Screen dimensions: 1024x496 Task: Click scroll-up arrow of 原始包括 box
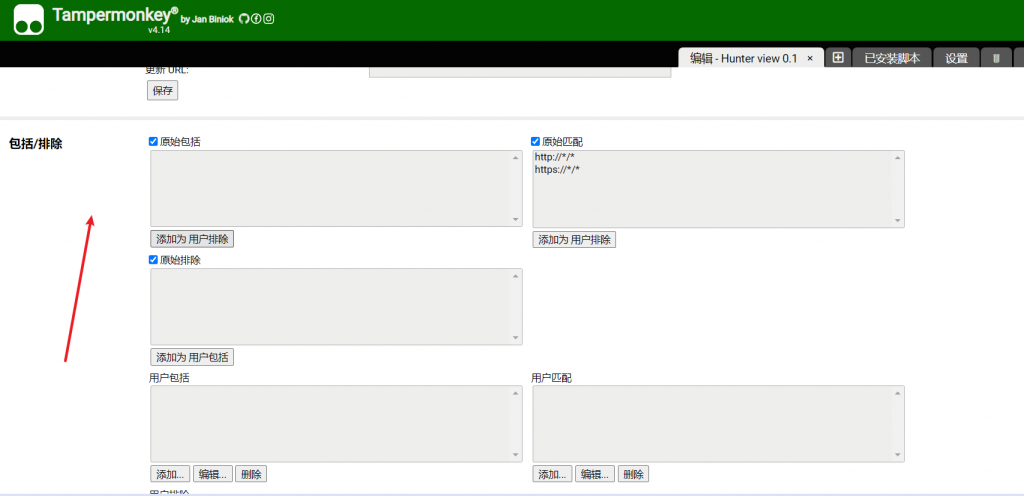[x=515, y=157]
